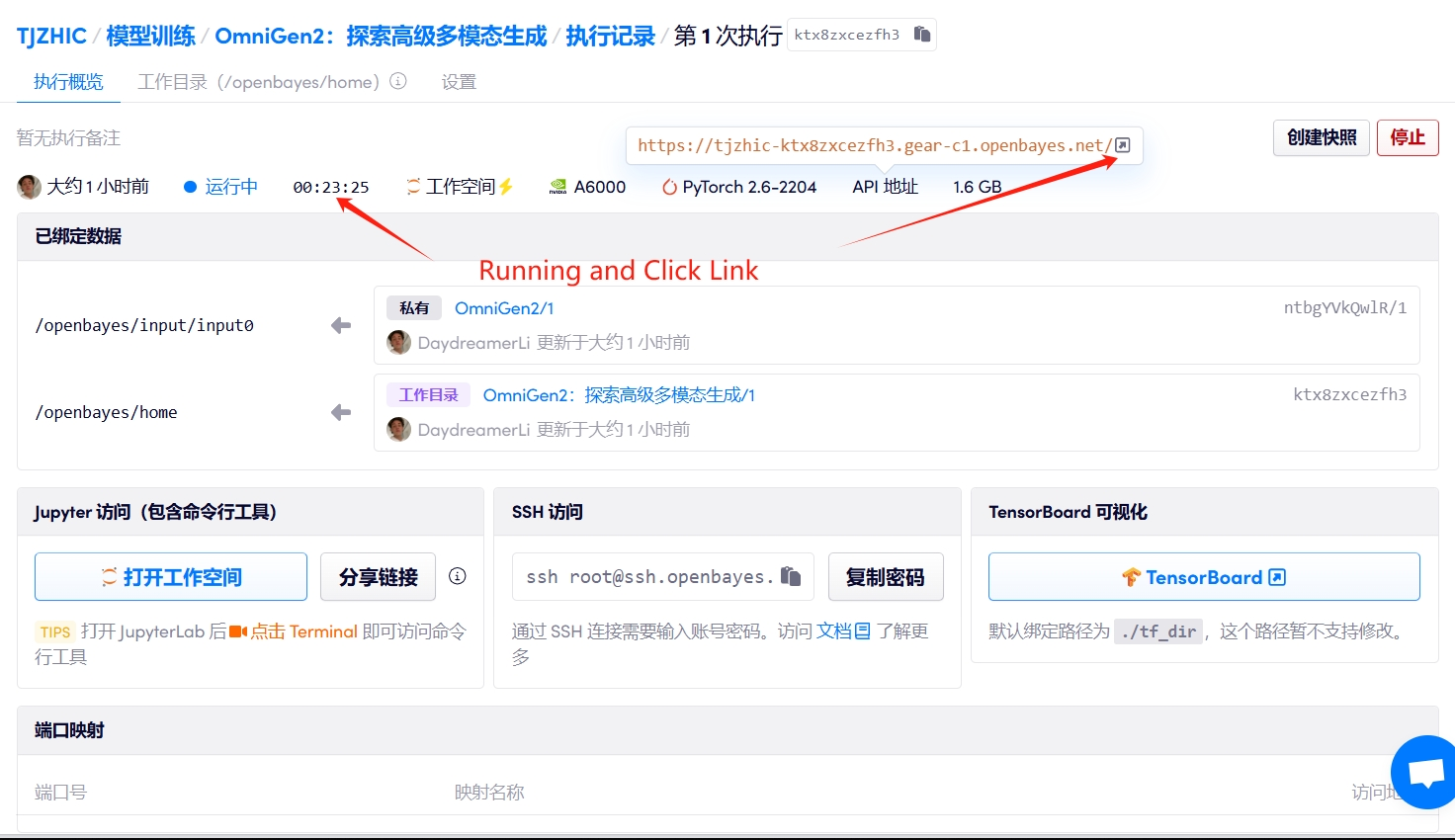Click the 复制密码 button
This screenshot has width=1455, height=840.
[x=885, y=577]
